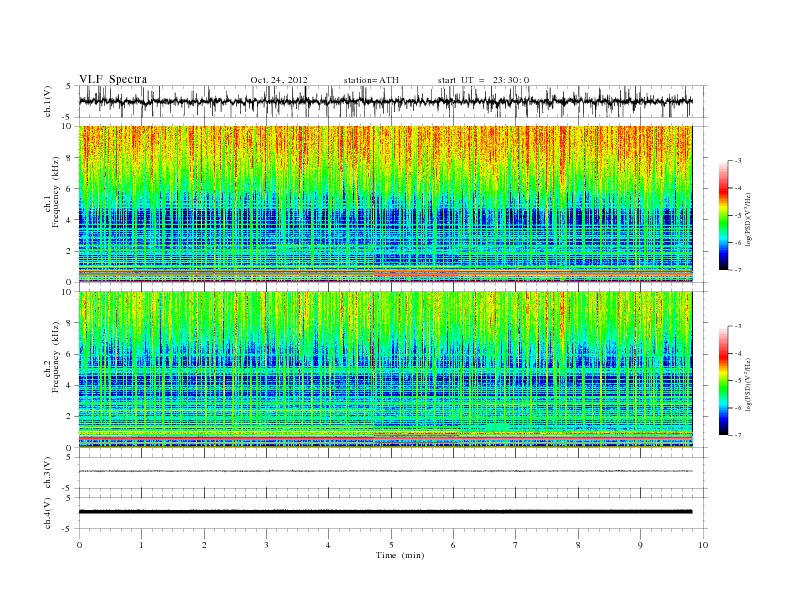This screenshot has width=792, height=612.
Task: Click time axis tick label "8"
Action: pyautogui.click(x=578, y=545)
